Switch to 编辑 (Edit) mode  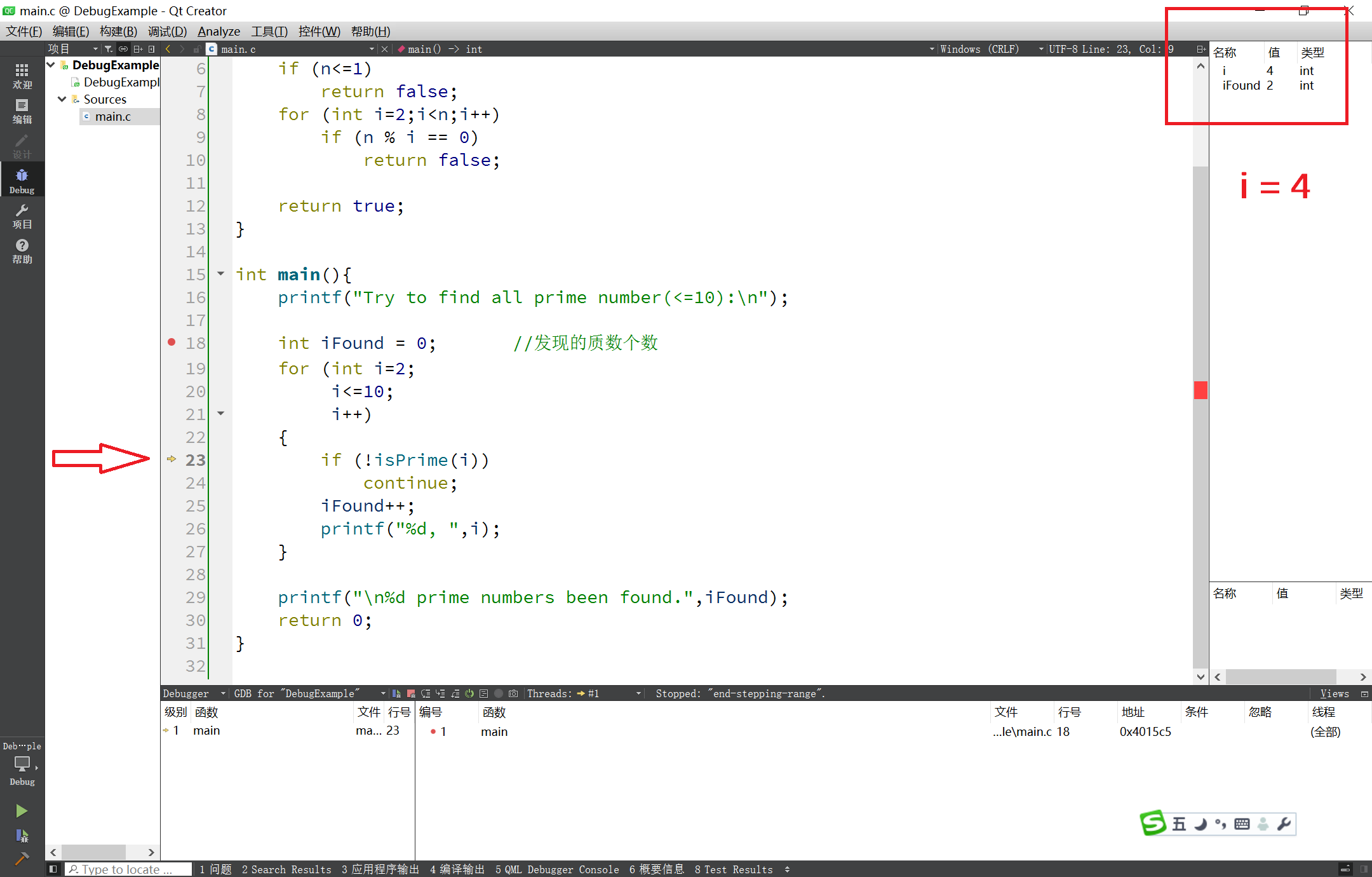pyautogui.click(x=22, y=111)
